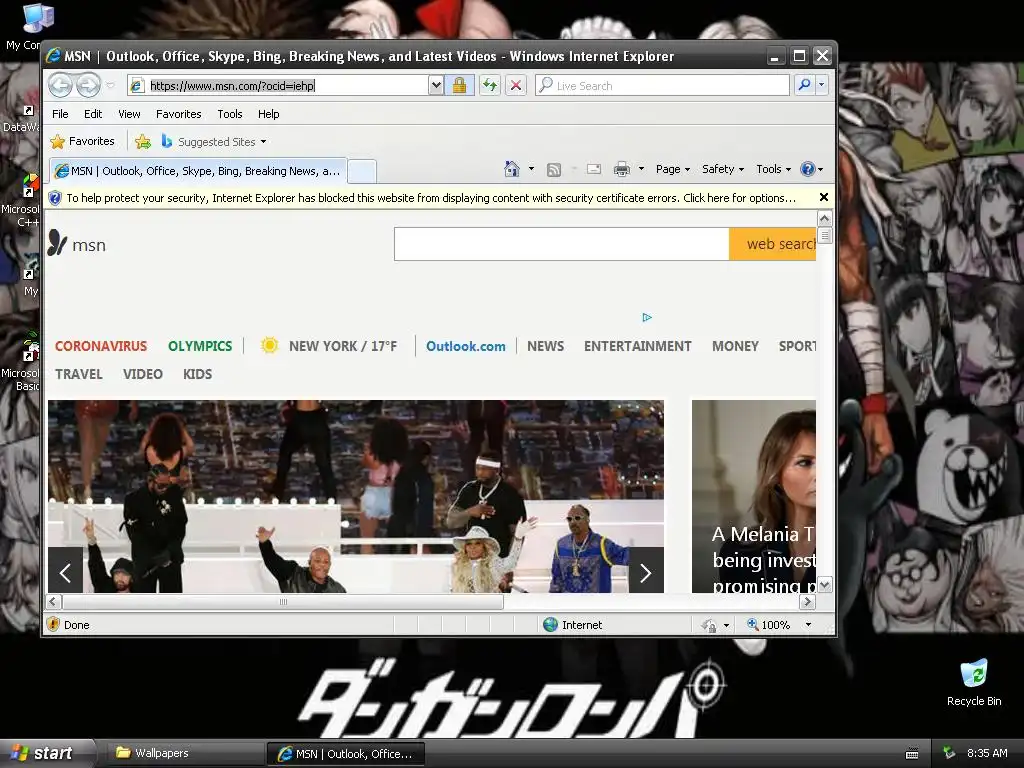
Task: Open the VIDEO navigation link
Action: pos(142,374)
